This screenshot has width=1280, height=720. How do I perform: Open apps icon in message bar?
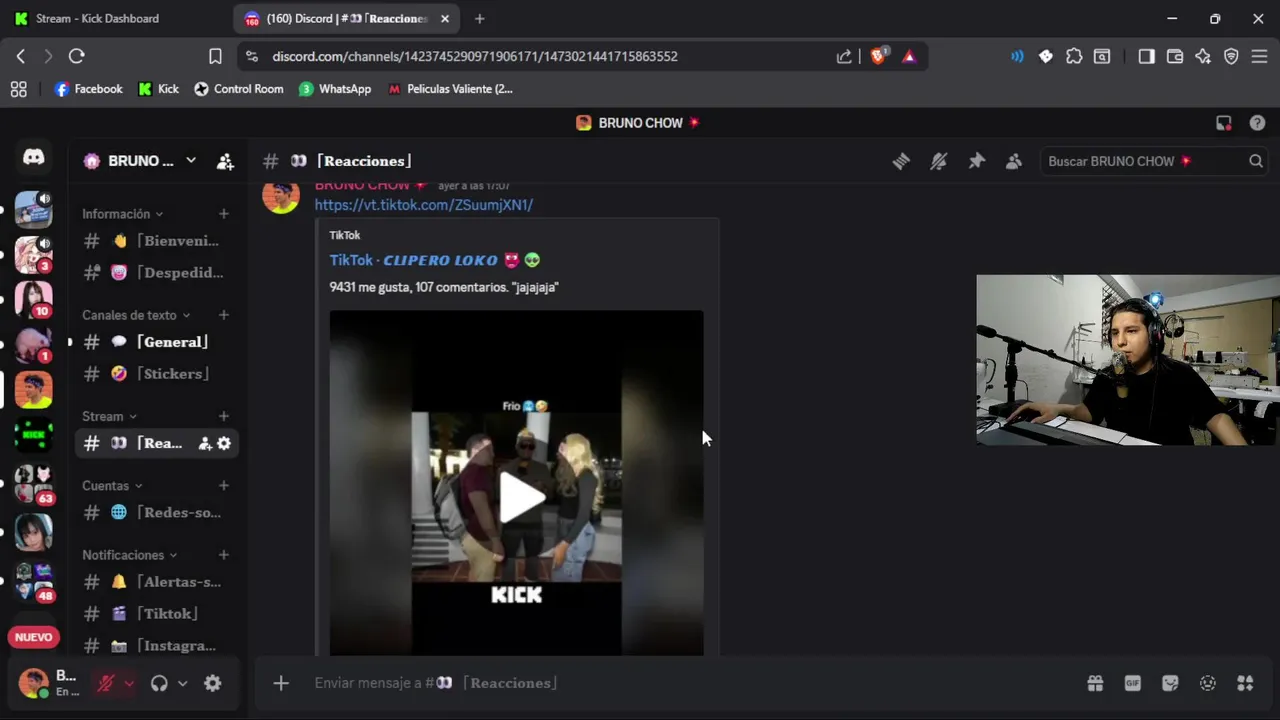pyautogui.click(x=1245, y=683)
